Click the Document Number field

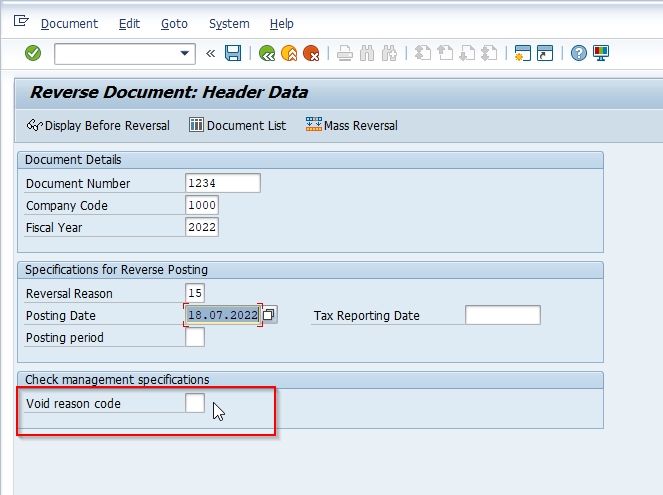pos(223,183)
